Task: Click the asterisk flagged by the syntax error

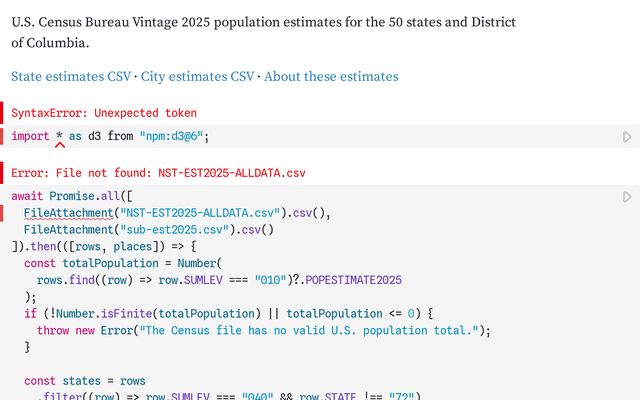Action: [60, 136]
